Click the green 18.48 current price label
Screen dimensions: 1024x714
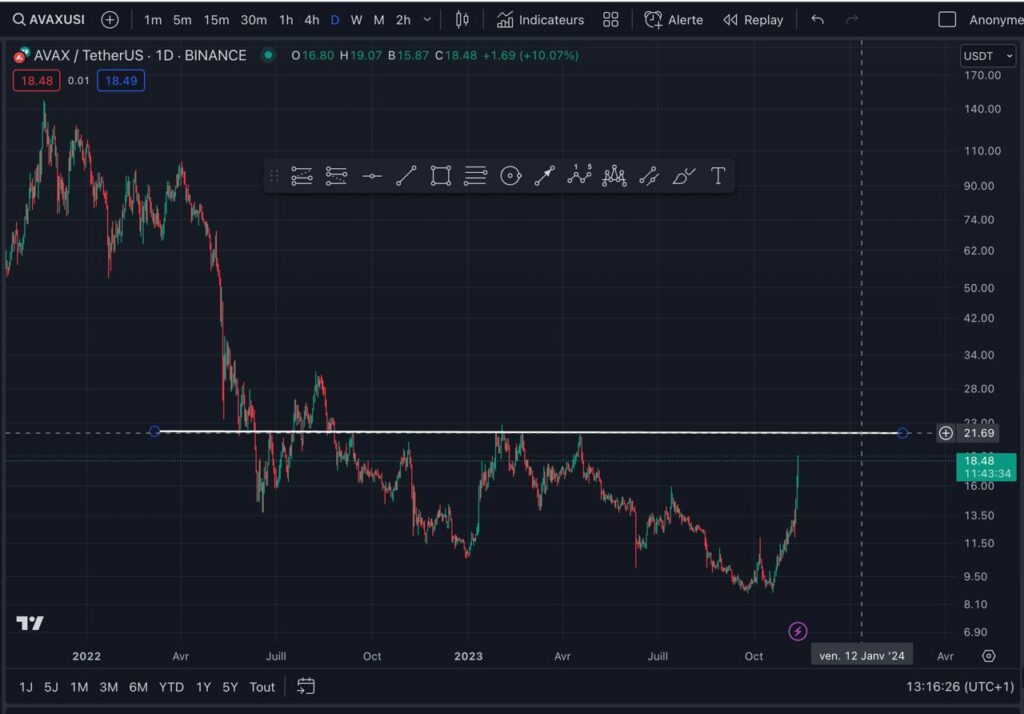coord(986,466)
